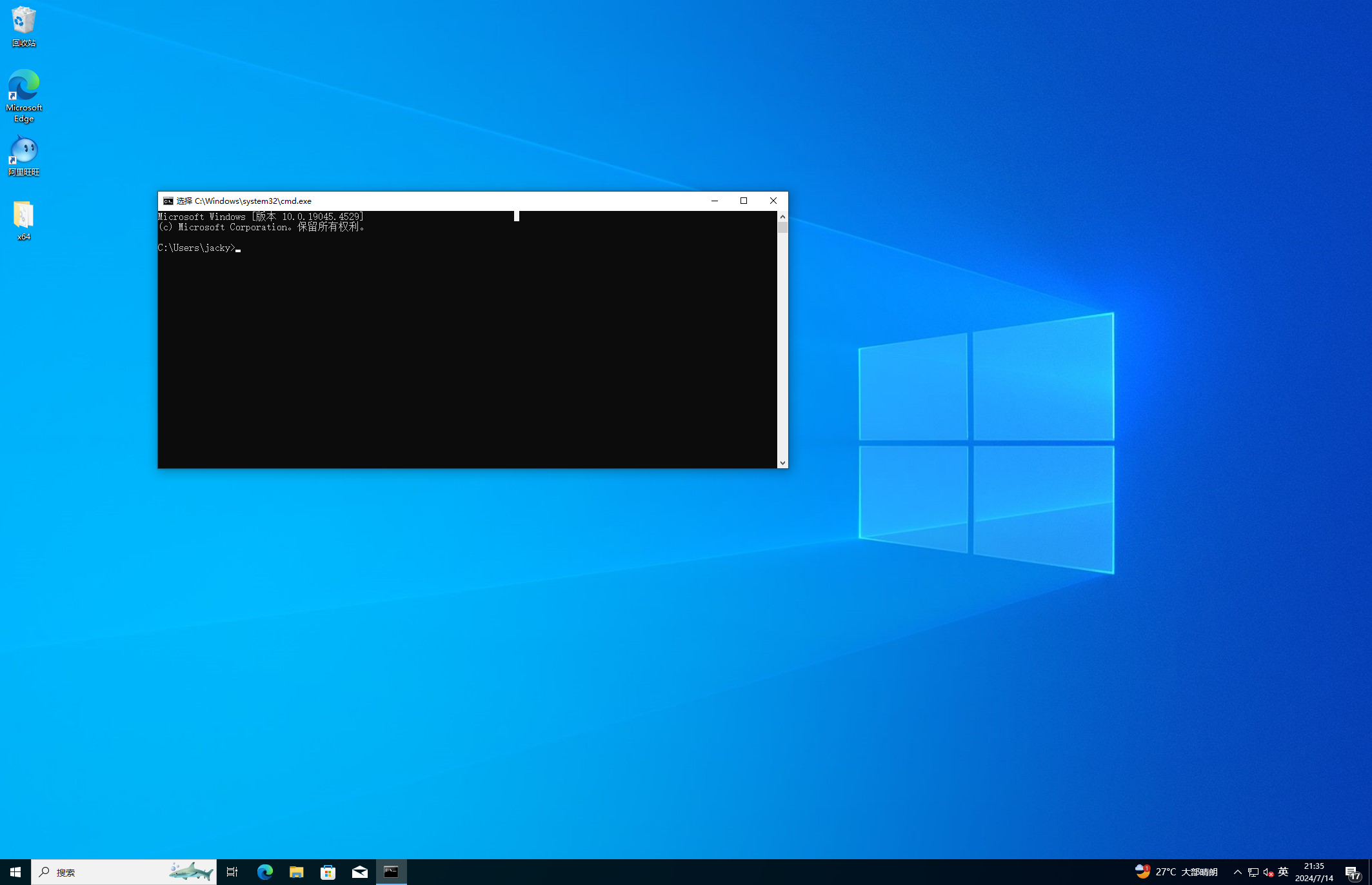This screenshot has height=885, width=1372.
Task: Open Task View from the taskbar
Action: [x=232, y=872]
